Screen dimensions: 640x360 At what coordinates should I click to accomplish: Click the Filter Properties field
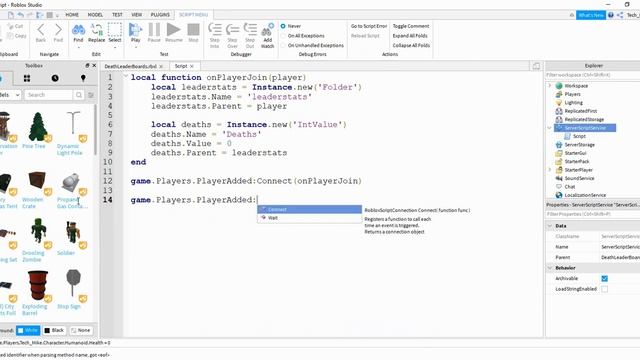coord(593,214)
